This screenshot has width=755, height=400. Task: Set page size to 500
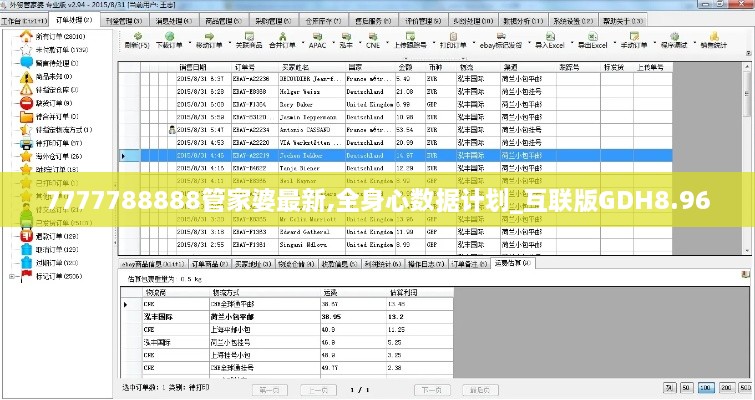[746, 387]
